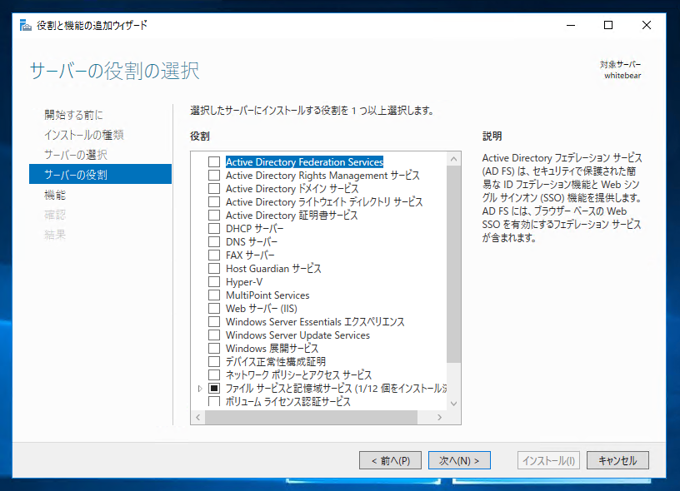Click roles list scroll down arrow
The height and width of the screenshot is (491, 680).
click(454, 403)
